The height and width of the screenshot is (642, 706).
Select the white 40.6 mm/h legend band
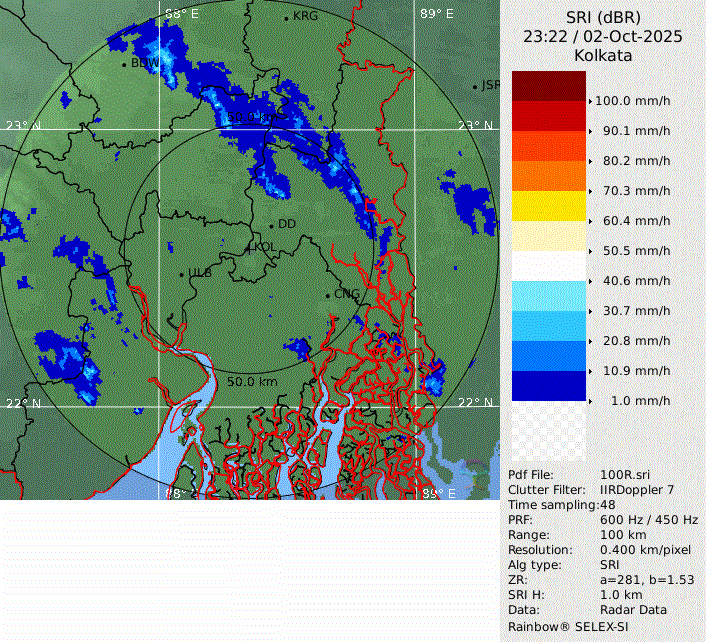tap(548, 266)
